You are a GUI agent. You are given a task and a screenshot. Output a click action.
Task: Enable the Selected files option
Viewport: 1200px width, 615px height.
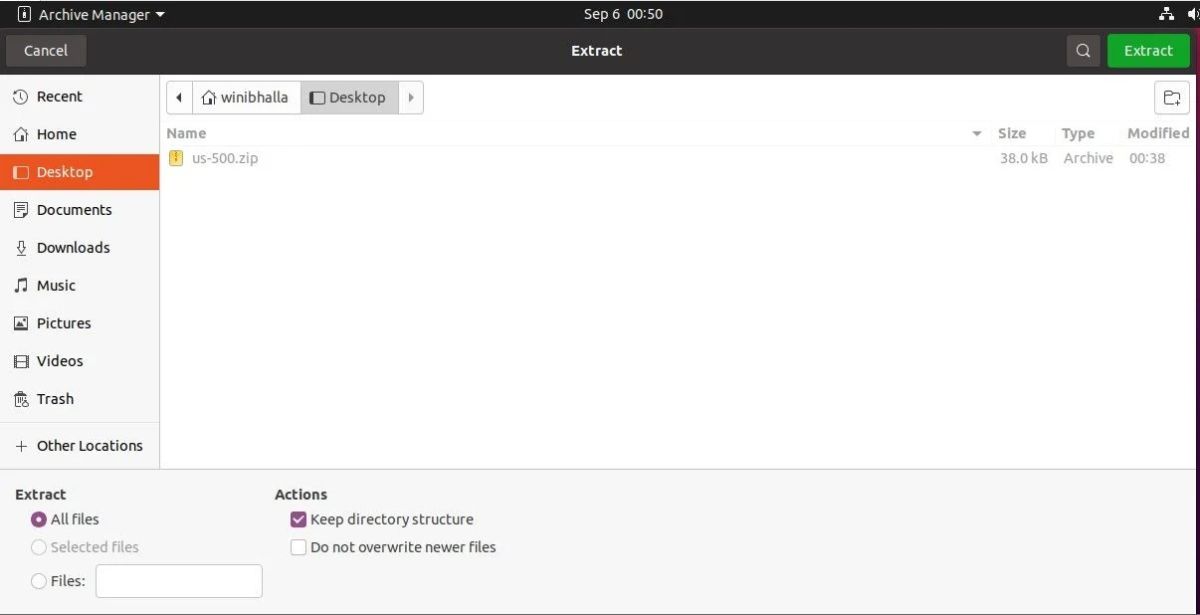tap(38, 547)
